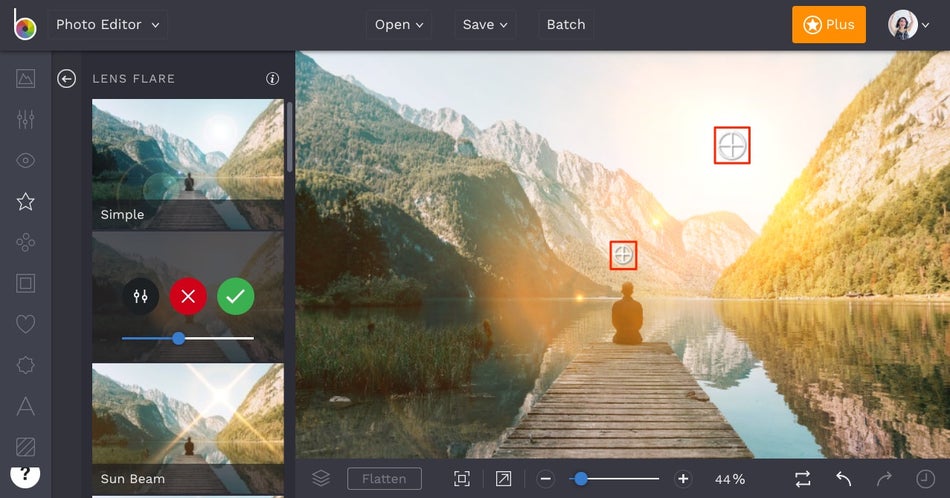Click the effects panel scrollbar
The height and width of the screenshot is (498, 950).
[290, 137]
